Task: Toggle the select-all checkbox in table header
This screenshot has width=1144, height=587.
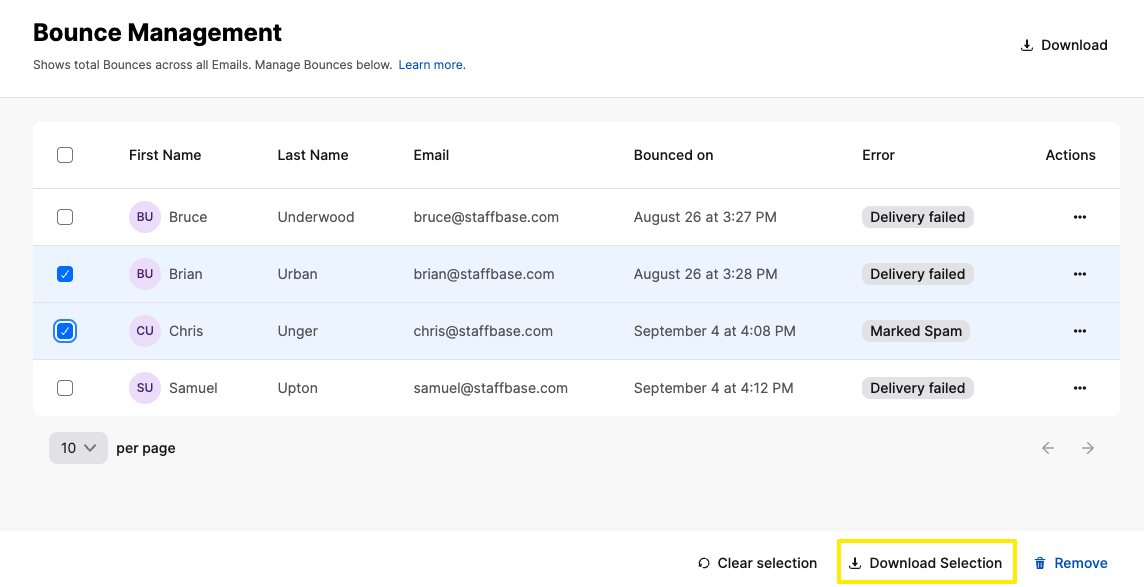Action: click(65, 155)
